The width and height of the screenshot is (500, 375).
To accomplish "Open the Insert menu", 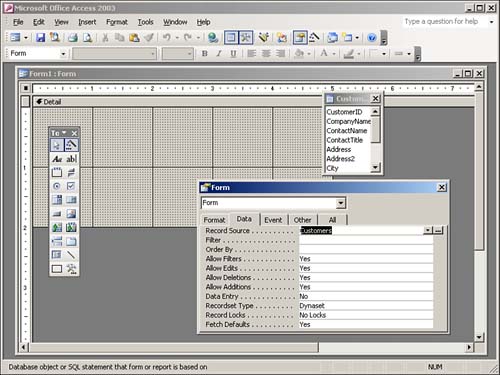I will (x=87, y=22).
